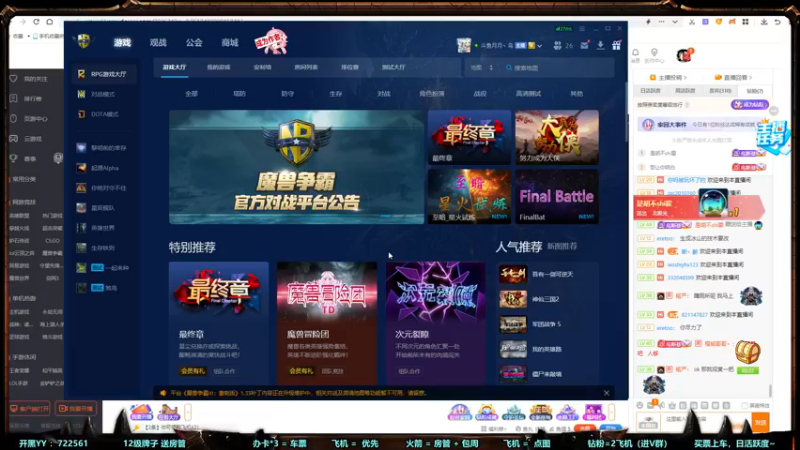
Task: Open the 直播回看 link in chat panel
Action: pyautogui.click(x=733, y=78)
